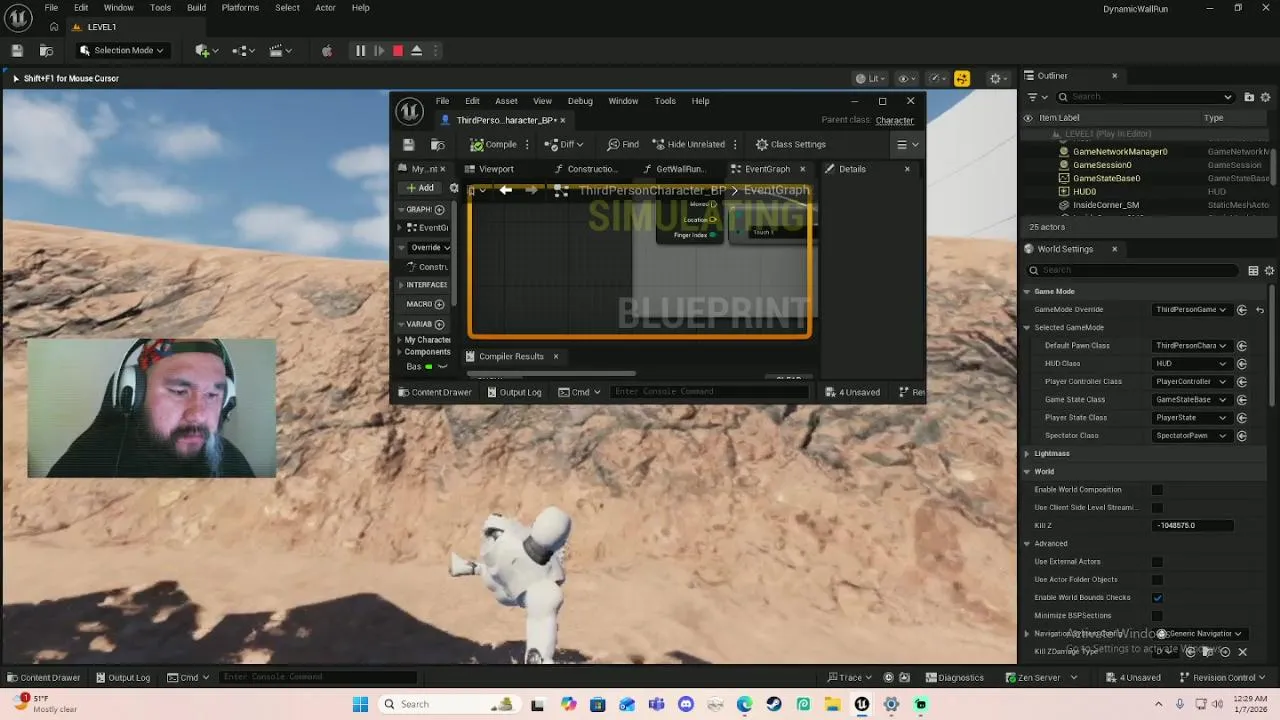Click the Outliner search field
The image size is (1280, 720).
coord(1145,97)
